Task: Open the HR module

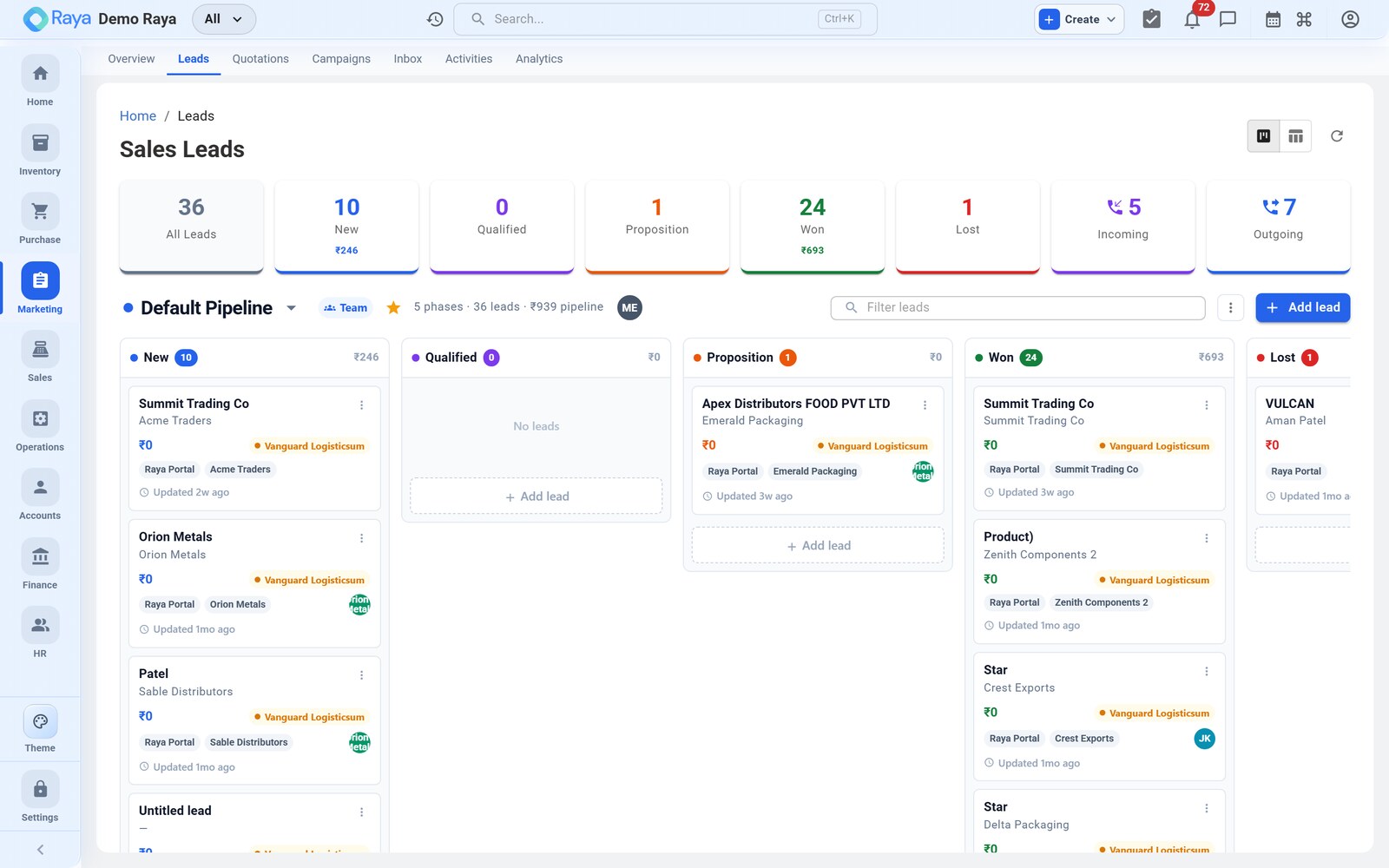Action: click(40, 634)
